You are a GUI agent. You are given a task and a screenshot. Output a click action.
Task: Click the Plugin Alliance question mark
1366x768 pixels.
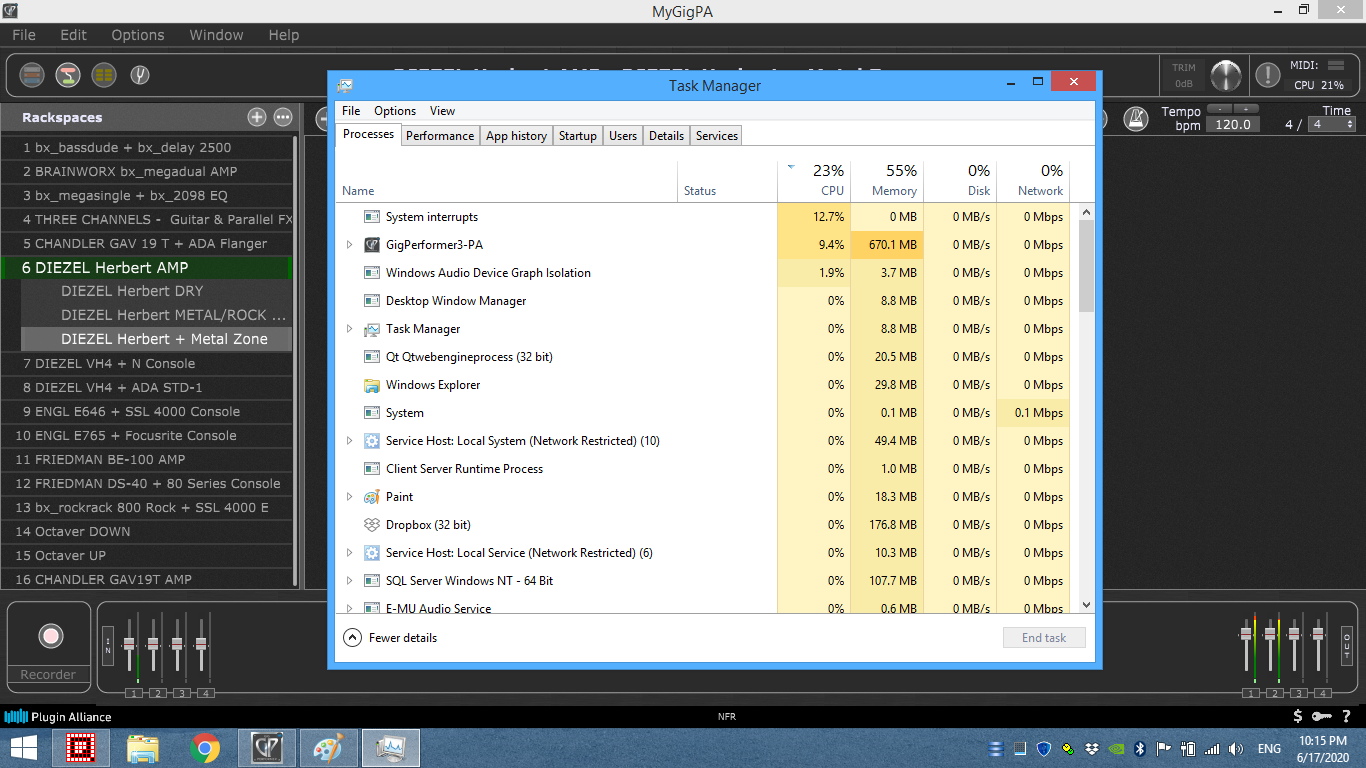1347,716
